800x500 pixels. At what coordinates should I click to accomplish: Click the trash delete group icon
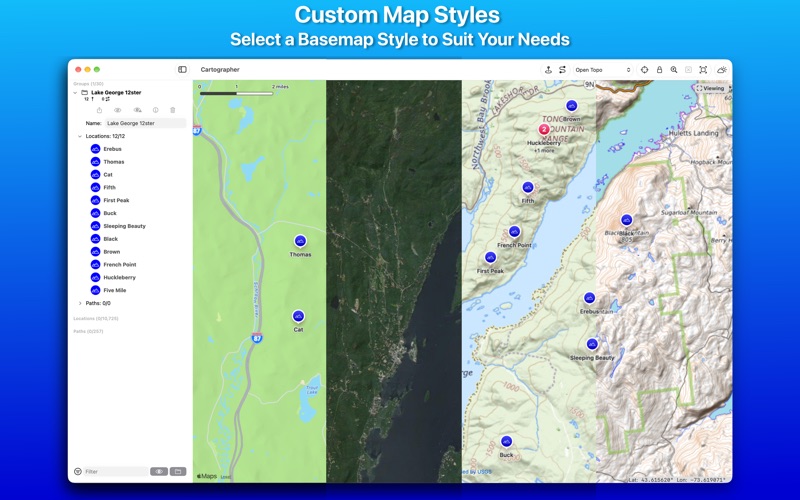173,110
